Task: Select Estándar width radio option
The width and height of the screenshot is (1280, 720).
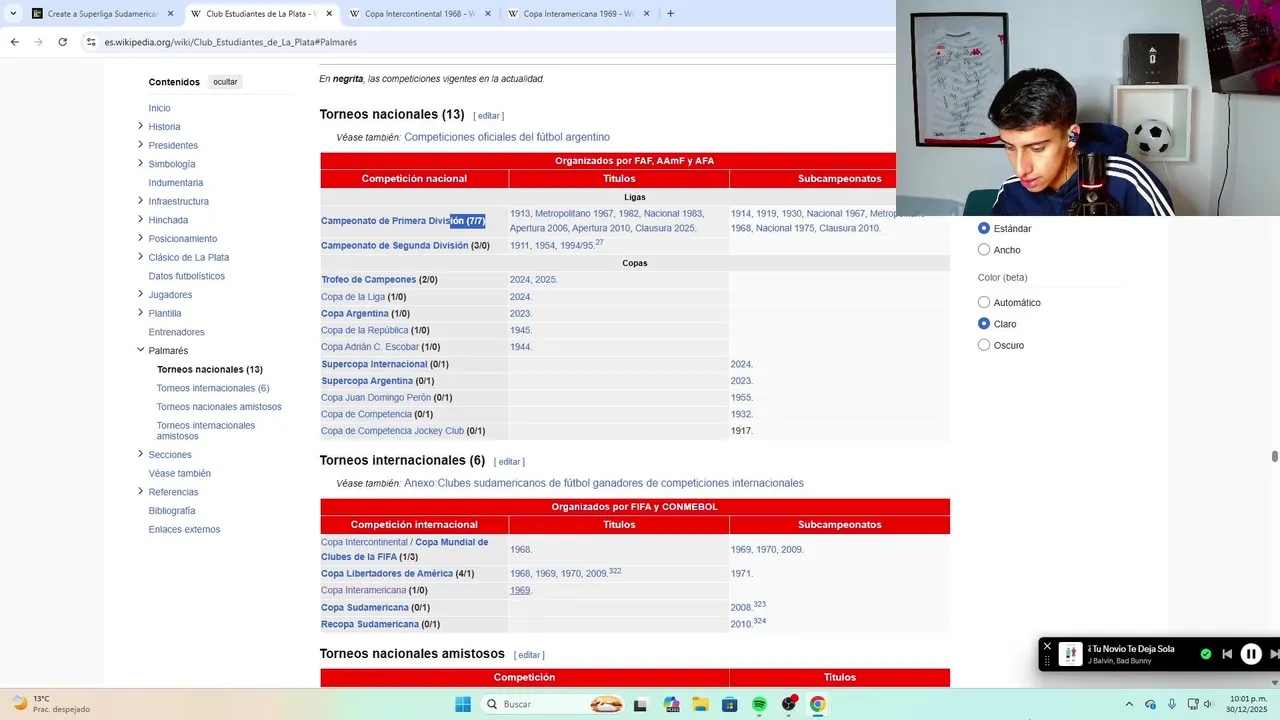Action: pyautogui.click(x=984, y=228)
